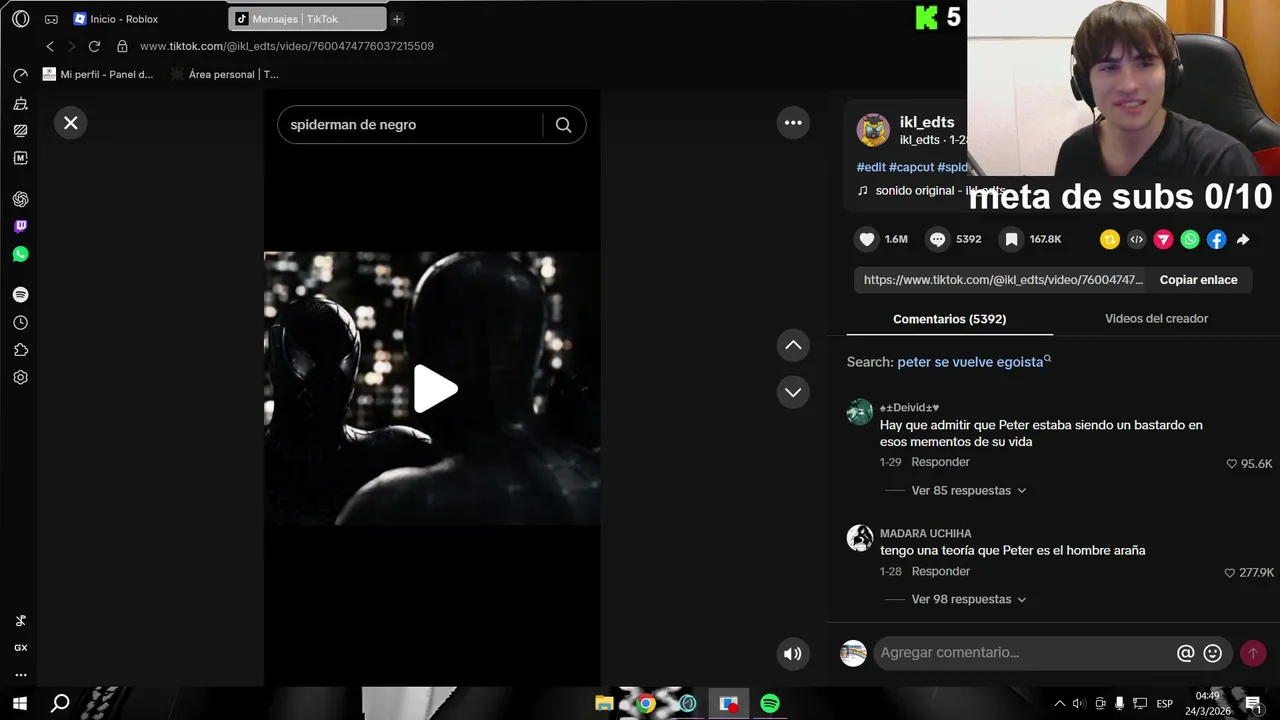This screenshot has height=720, width=1280.
Task: Open Spotify from the Windows taskbar
Action: click(769, 703)
